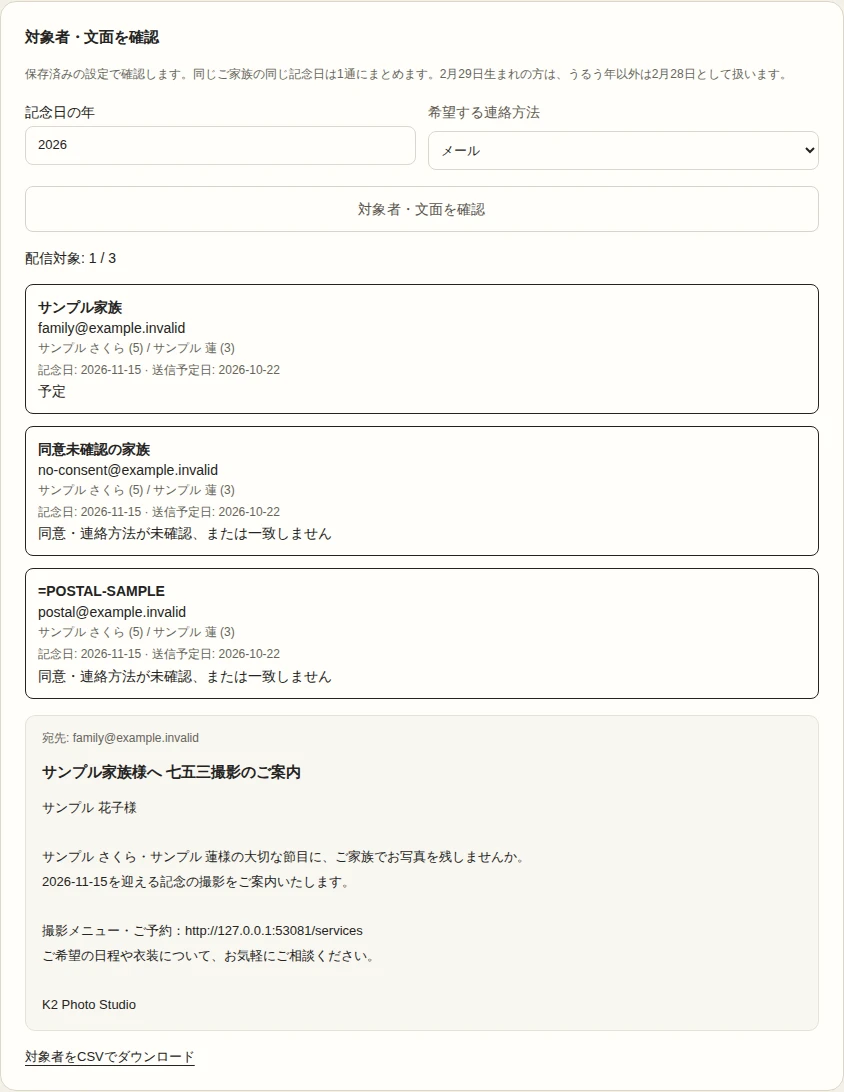This screenshot has width=844, height=1092.
Task: Click the preview line ending お気軽にご相談ください
Action: [210, 956]
